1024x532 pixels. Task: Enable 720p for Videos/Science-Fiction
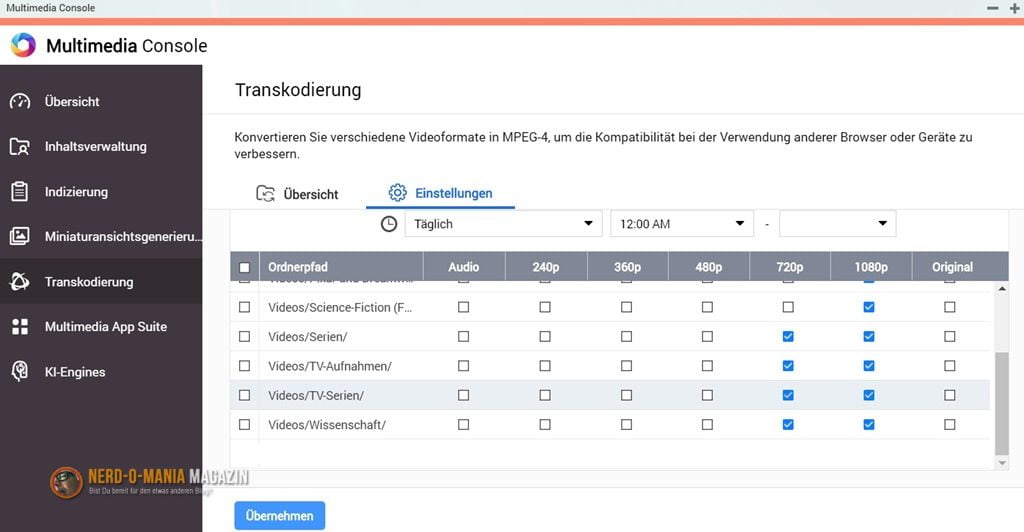click(x=788, y=307)
